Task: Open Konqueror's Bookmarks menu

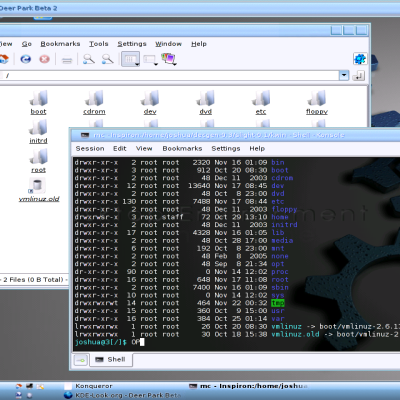Action: [60, 44]
